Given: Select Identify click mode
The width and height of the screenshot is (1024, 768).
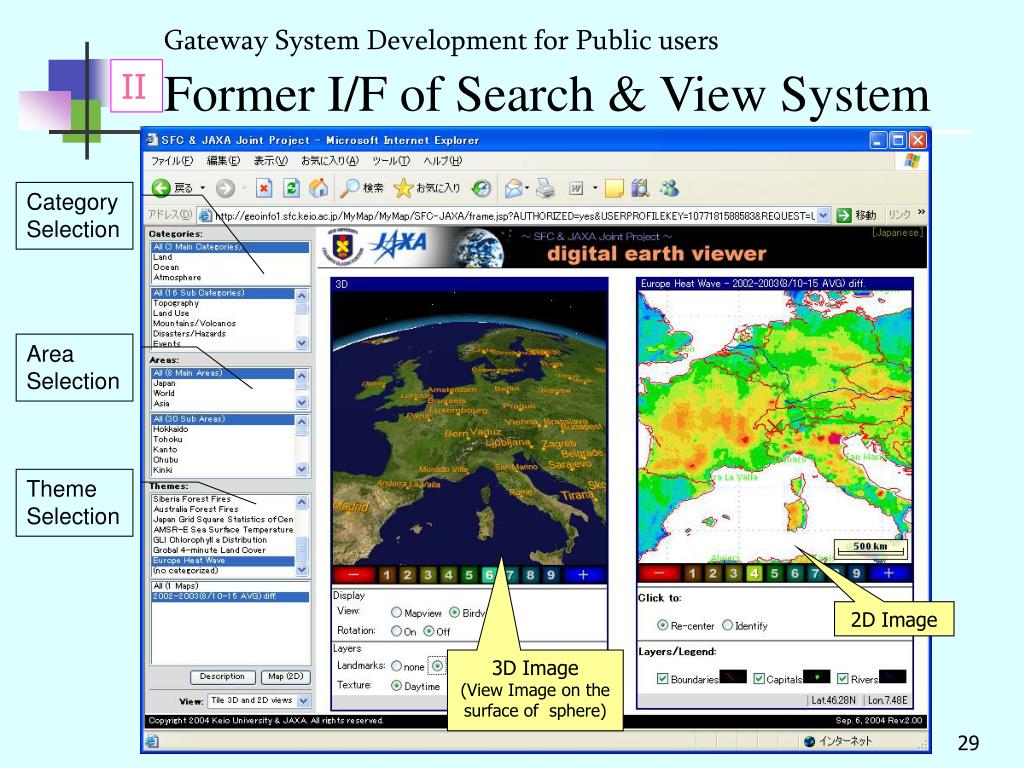Looking at the screenshot, I should tap(728, 625).
